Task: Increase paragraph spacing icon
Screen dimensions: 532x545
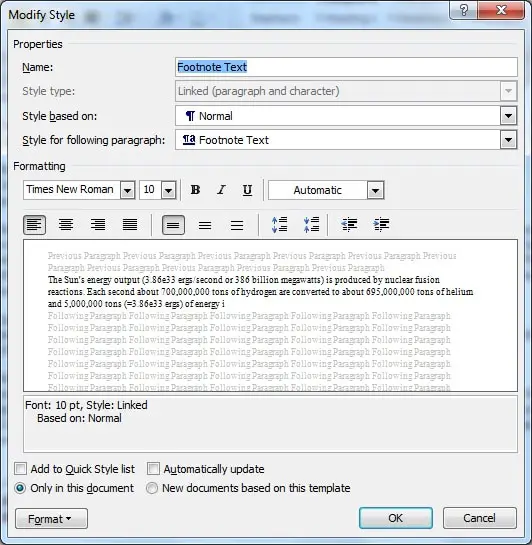Action: (x=279, y=225)
